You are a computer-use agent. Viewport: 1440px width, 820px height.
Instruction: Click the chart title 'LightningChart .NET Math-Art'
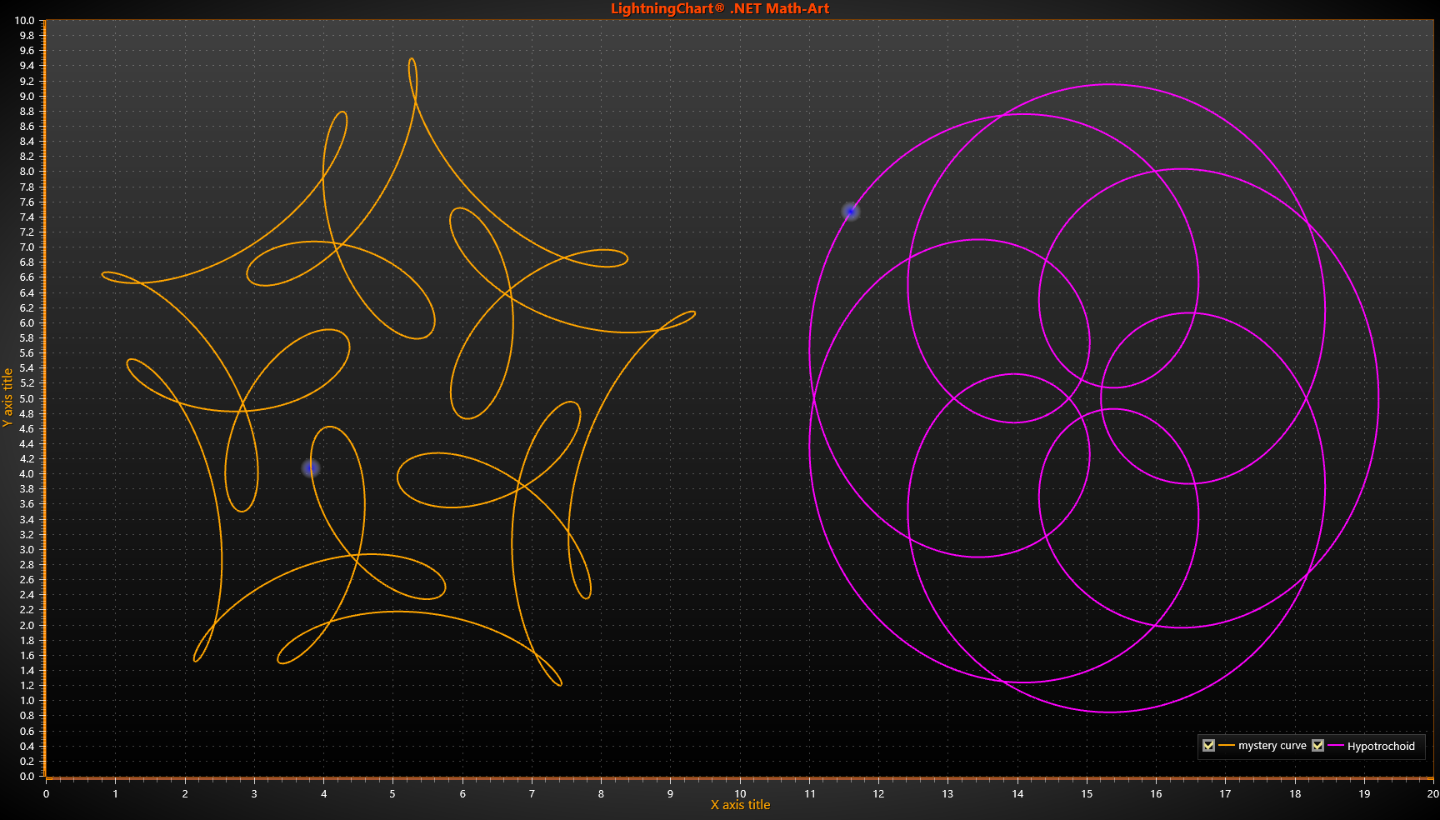click(720, 9)
